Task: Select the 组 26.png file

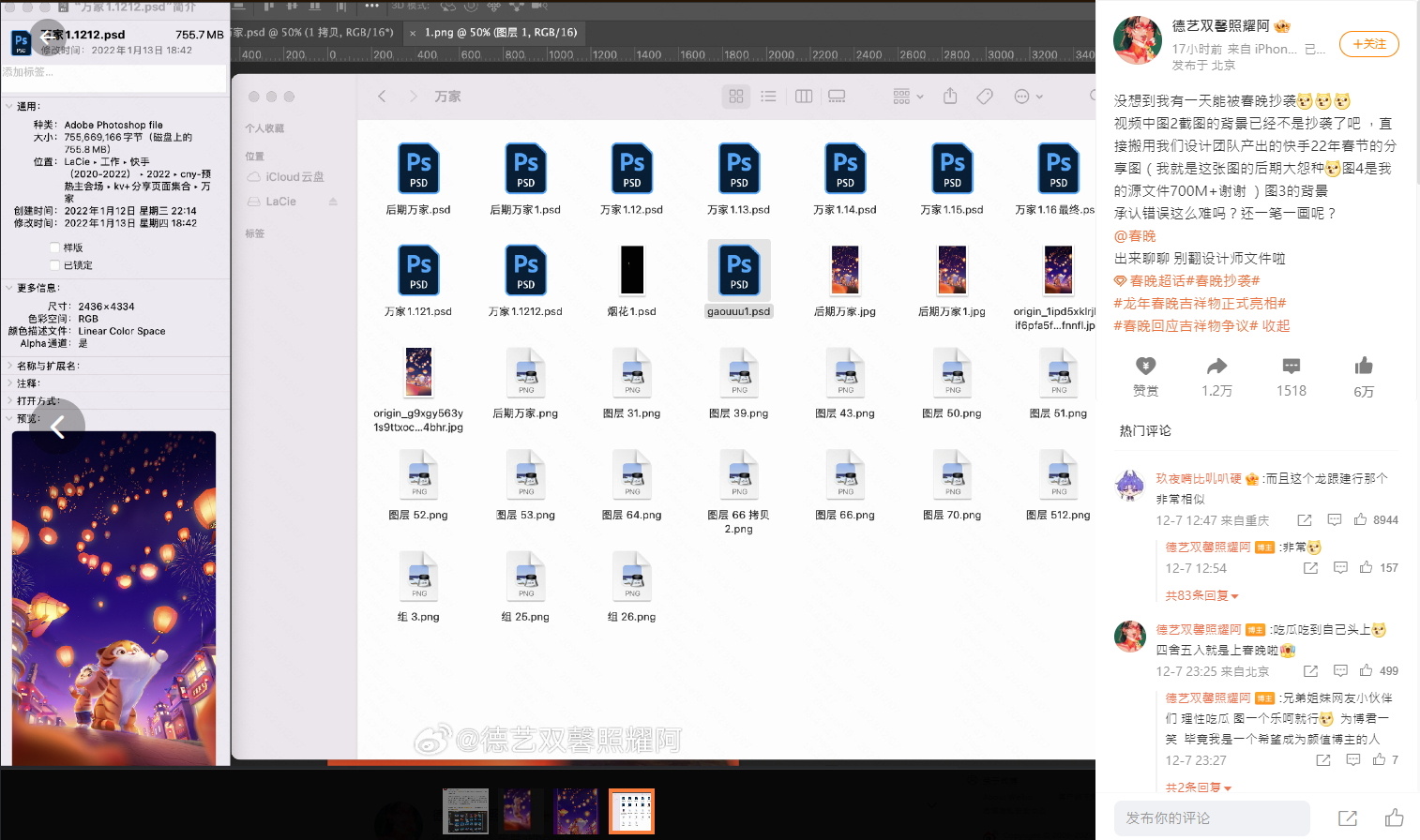Action: click(632, 586)
